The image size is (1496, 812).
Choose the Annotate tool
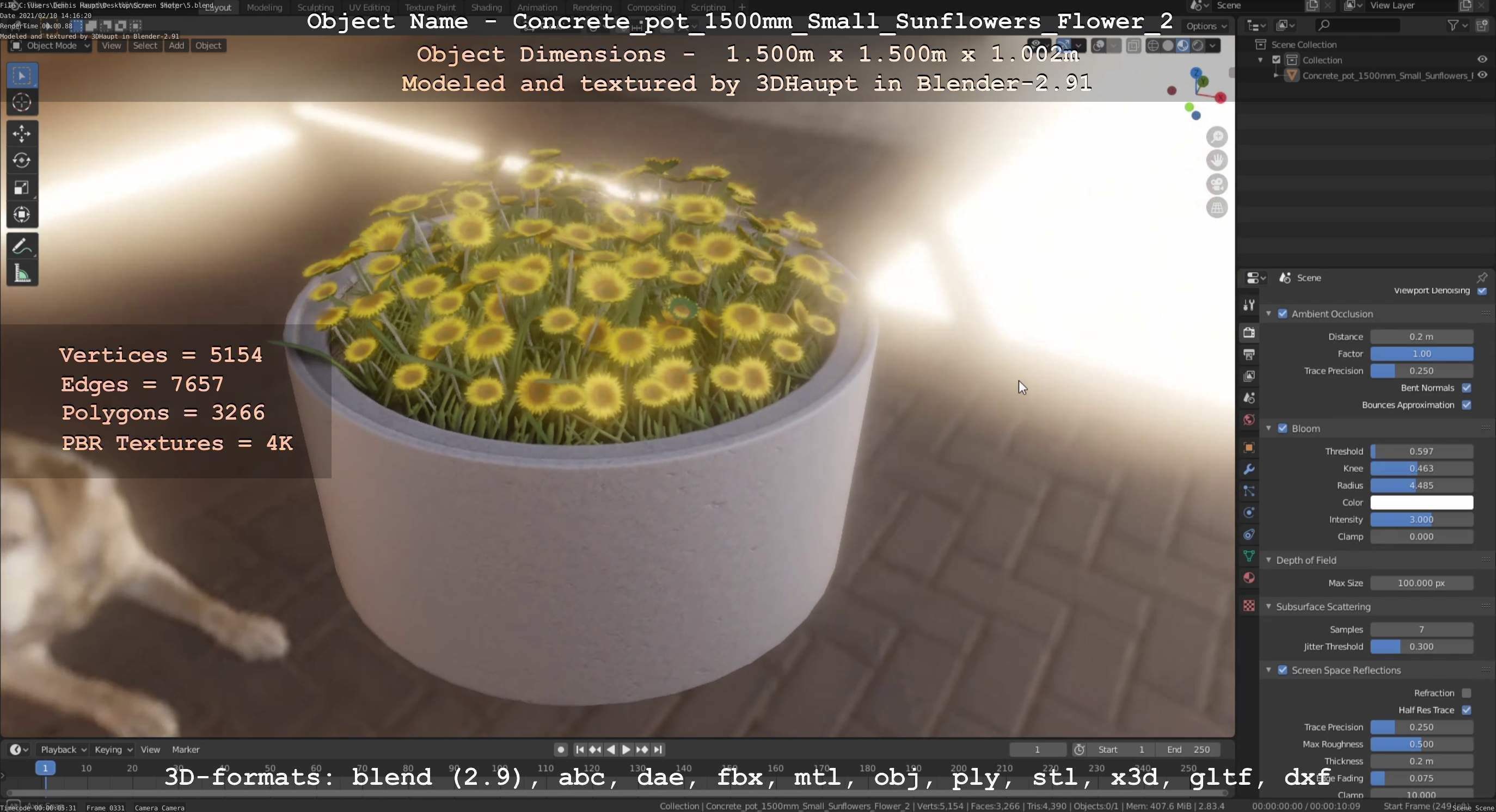[x=22, y=247]
